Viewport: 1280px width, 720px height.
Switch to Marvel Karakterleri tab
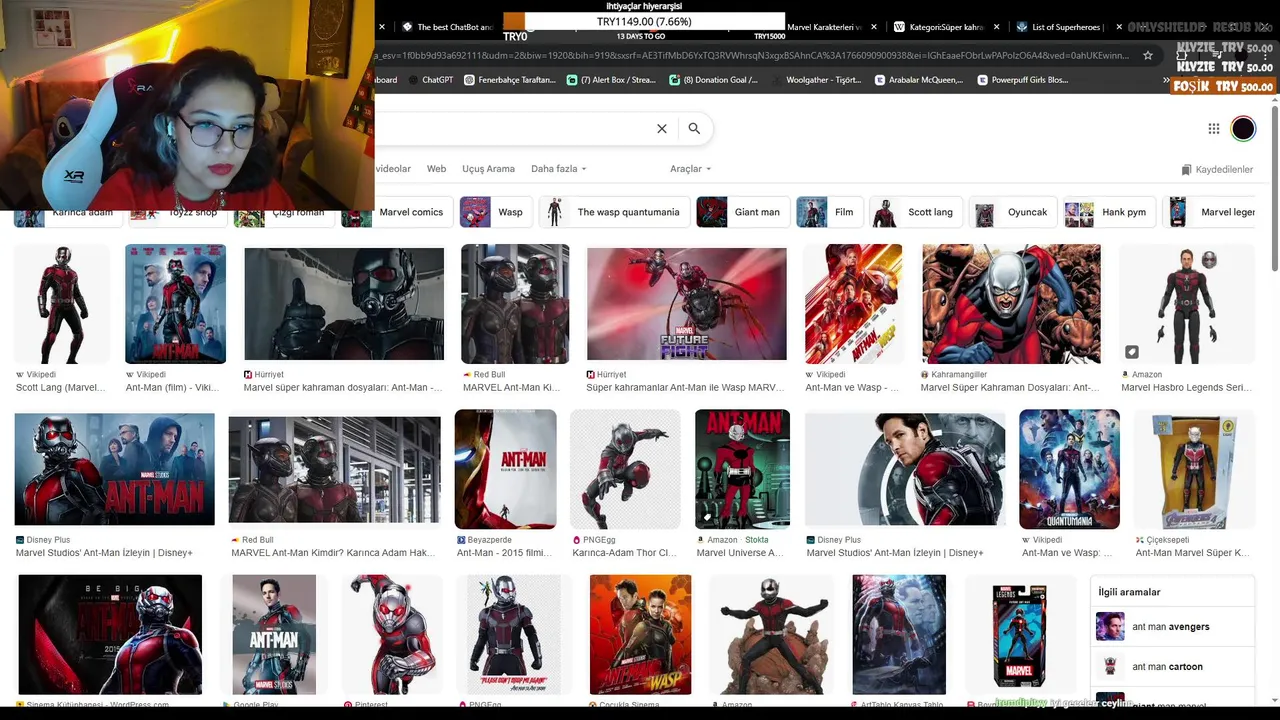point(822,27)
